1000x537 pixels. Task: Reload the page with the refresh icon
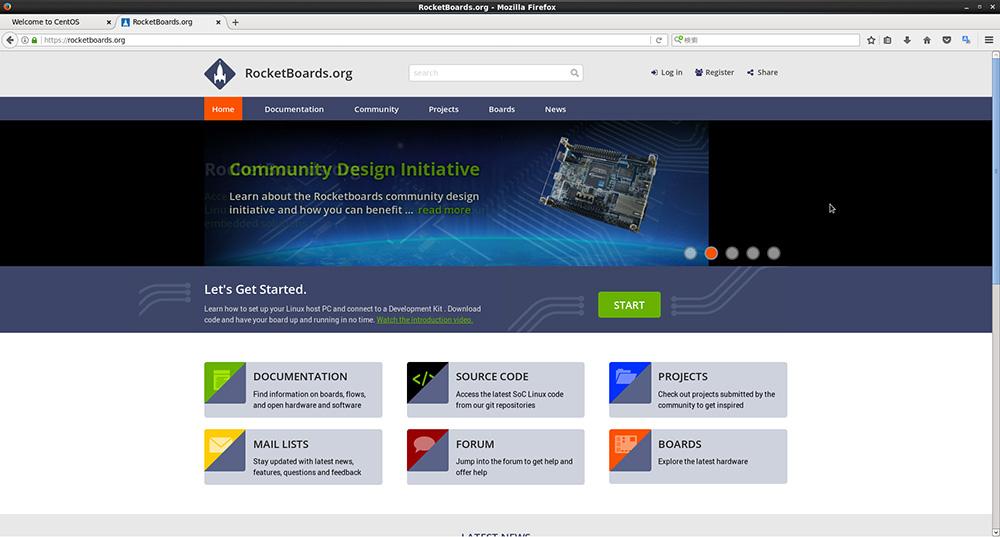(659, 40)
